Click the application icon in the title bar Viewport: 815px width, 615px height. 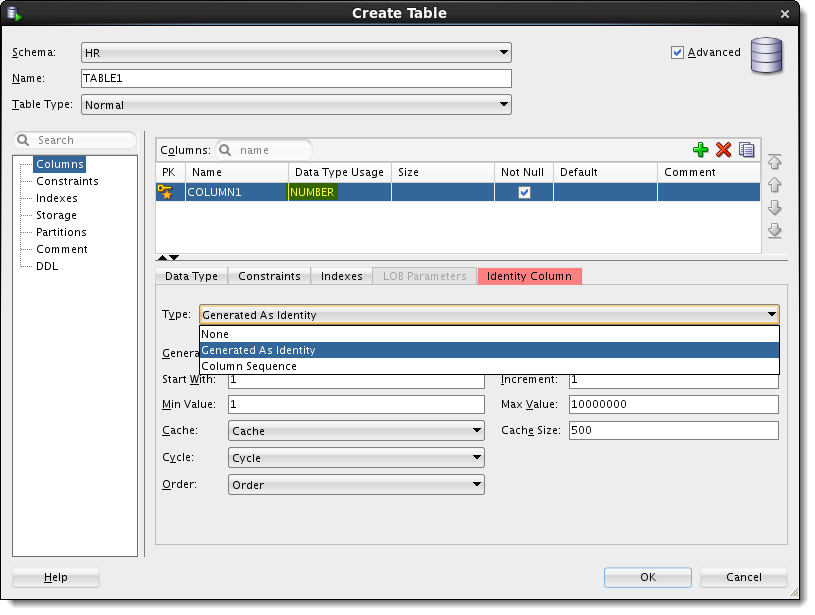[14, 13]
